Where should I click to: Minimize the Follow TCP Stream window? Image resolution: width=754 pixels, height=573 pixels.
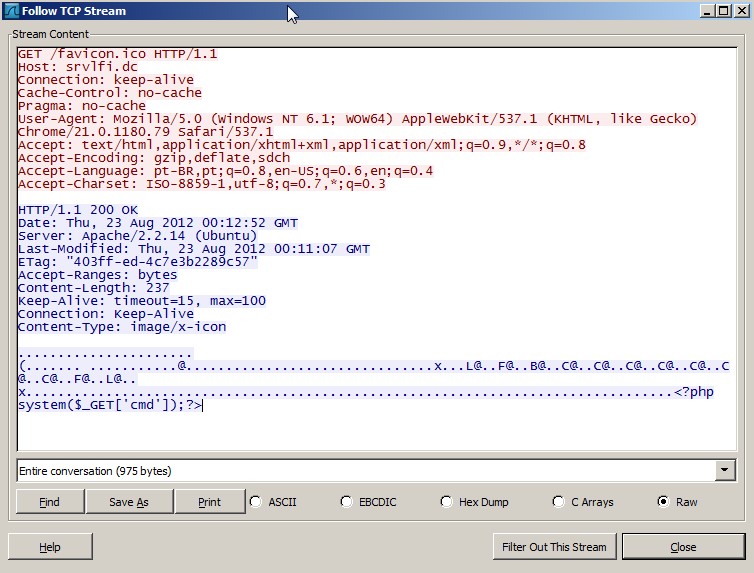click(x=706, y=11)
